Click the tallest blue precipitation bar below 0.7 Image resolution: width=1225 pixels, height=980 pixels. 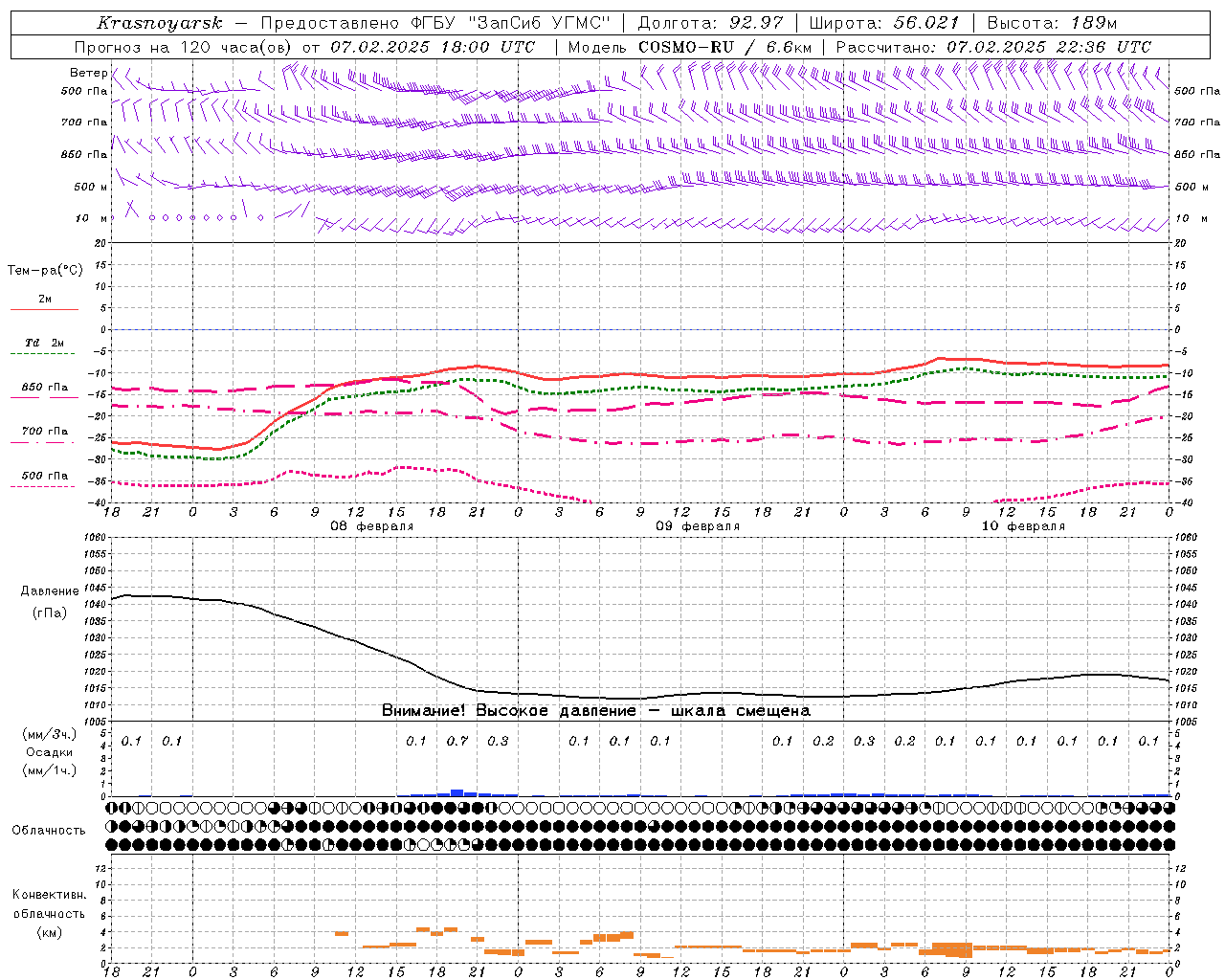457,792
